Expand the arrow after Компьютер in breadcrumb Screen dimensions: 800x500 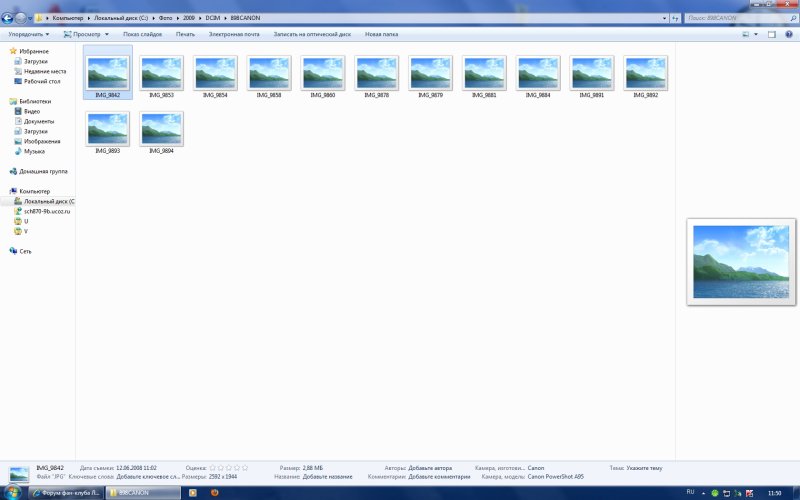[x=88, y=18]
